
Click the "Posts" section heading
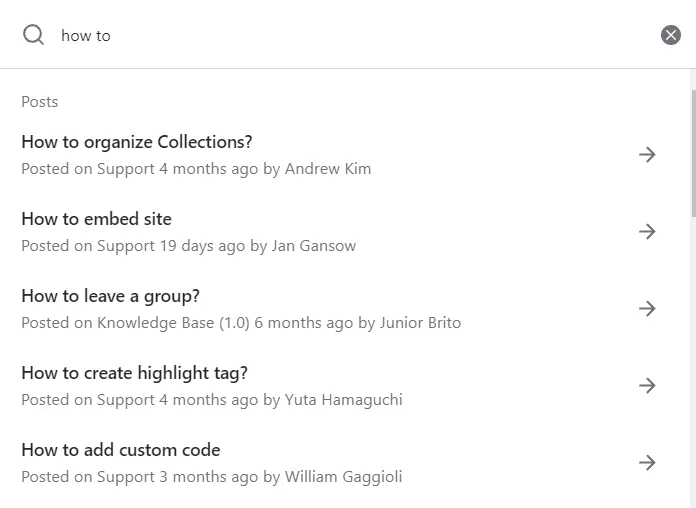click(40, 102)
